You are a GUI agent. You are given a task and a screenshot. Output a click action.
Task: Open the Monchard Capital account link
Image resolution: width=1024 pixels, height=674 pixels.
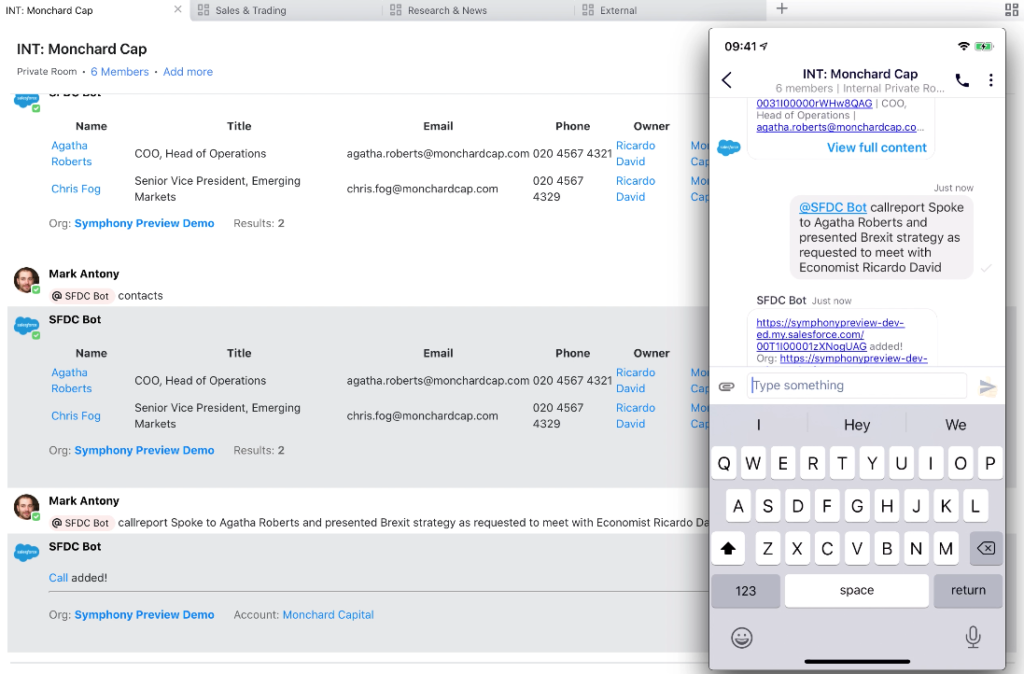pyautogui.click(x=328, y=615)
